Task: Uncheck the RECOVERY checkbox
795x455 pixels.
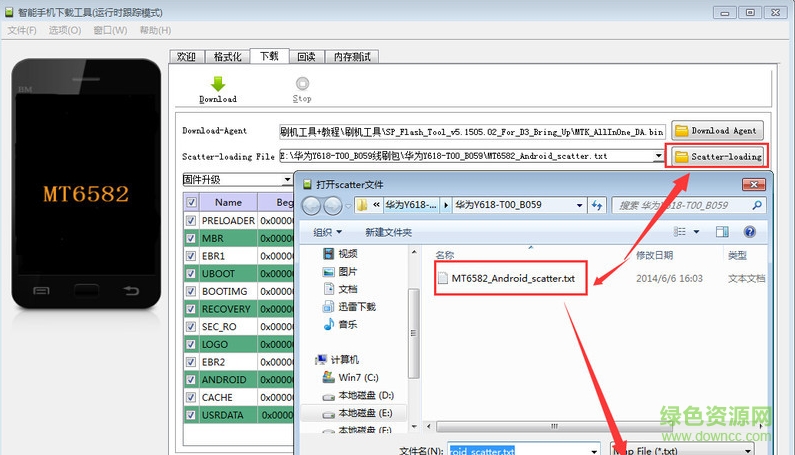Action: [x=191, y=309]
